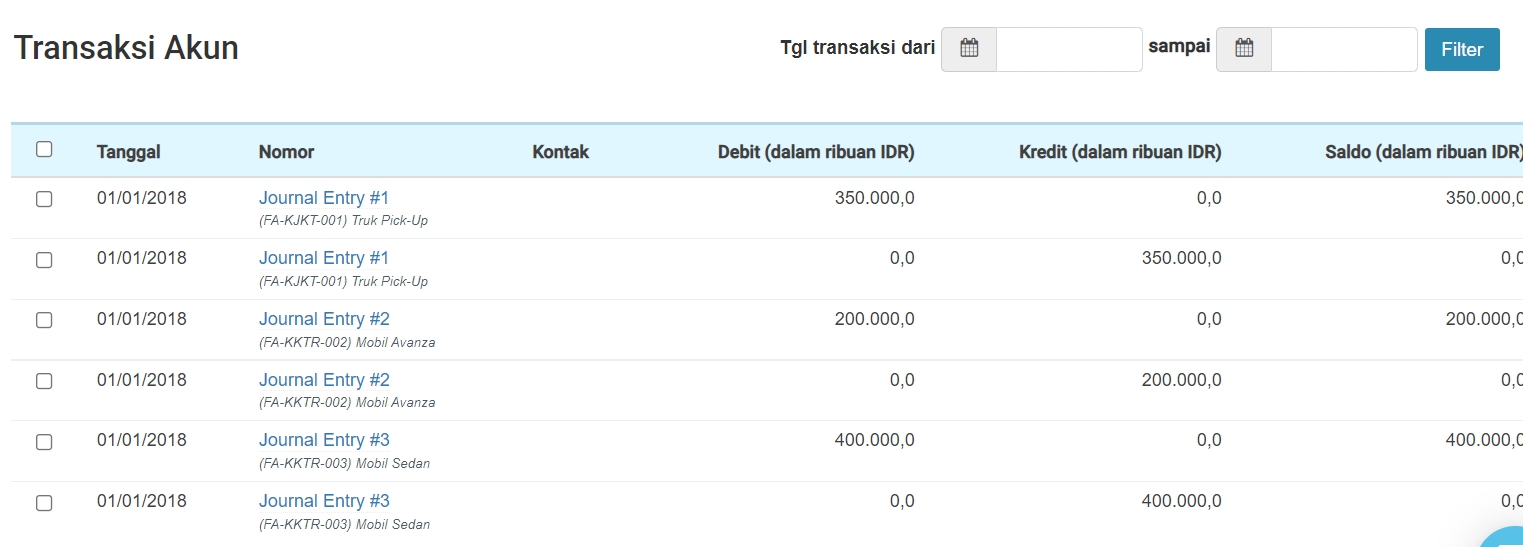The height and width of the screenshot is (547, 1523).
Task: Click the Nomor column header
Action: (x=286, y=152)
